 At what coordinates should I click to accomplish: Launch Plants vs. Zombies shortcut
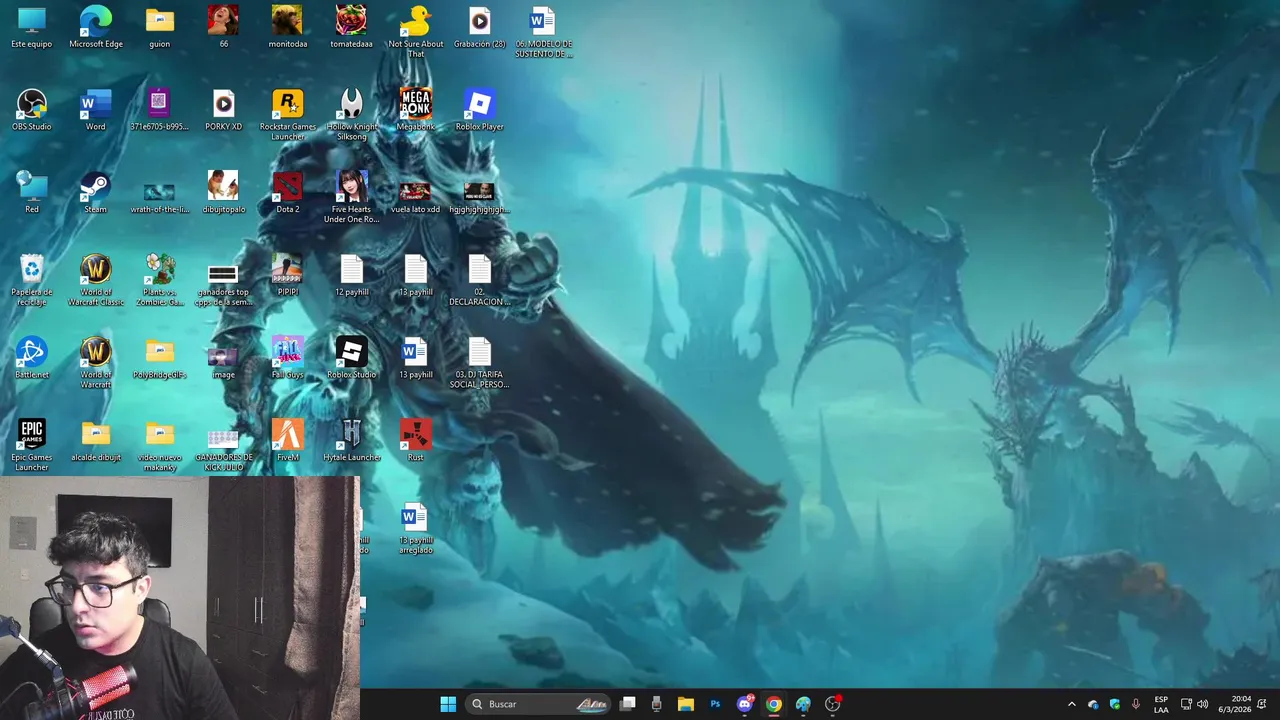pyautogui.click(x=160, y=280)
